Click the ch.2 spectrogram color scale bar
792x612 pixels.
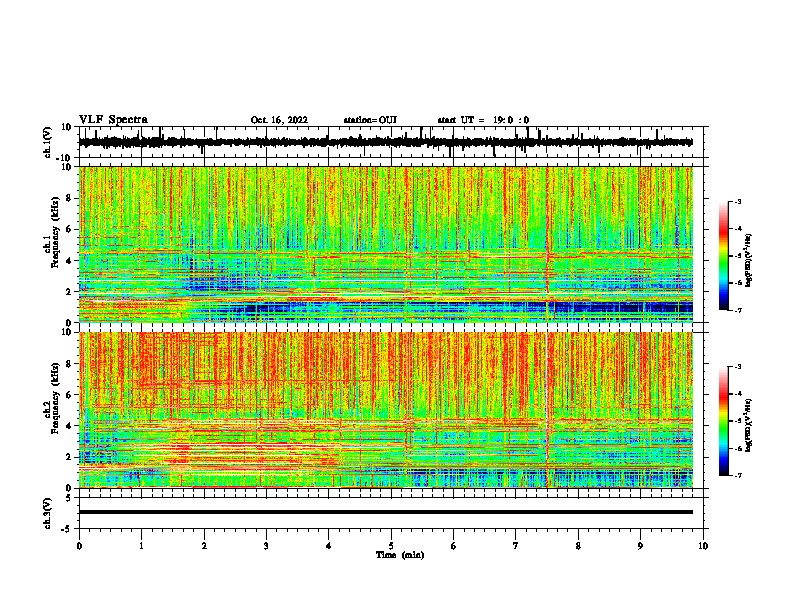tap(723, 421)
